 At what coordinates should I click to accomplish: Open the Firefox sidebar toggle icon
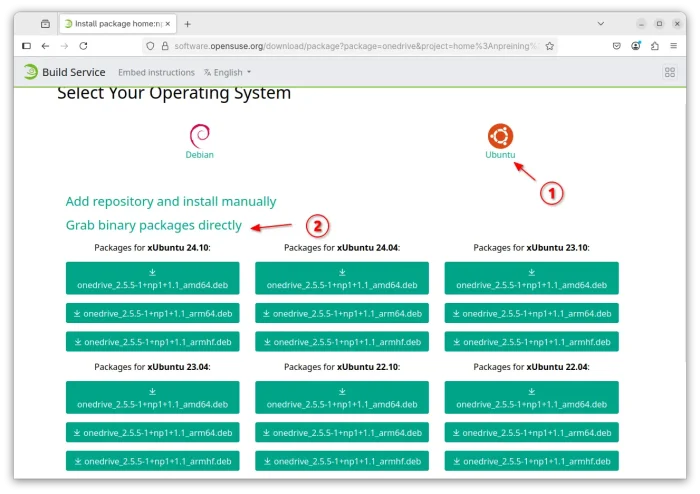[26, 46]
